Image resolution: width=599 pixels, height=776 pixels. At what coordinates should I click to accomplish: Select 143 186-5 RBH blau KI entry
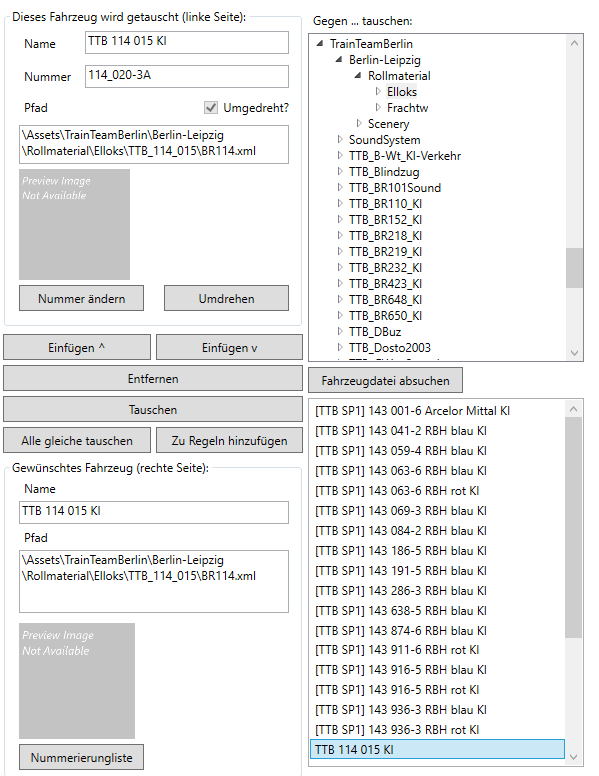[x=437, y=551]
